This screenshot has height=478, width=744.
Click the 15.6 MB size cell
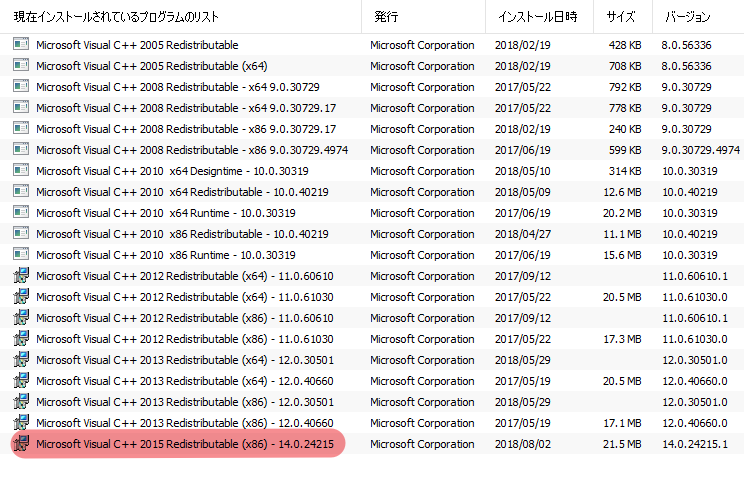[x=622, y=255]
